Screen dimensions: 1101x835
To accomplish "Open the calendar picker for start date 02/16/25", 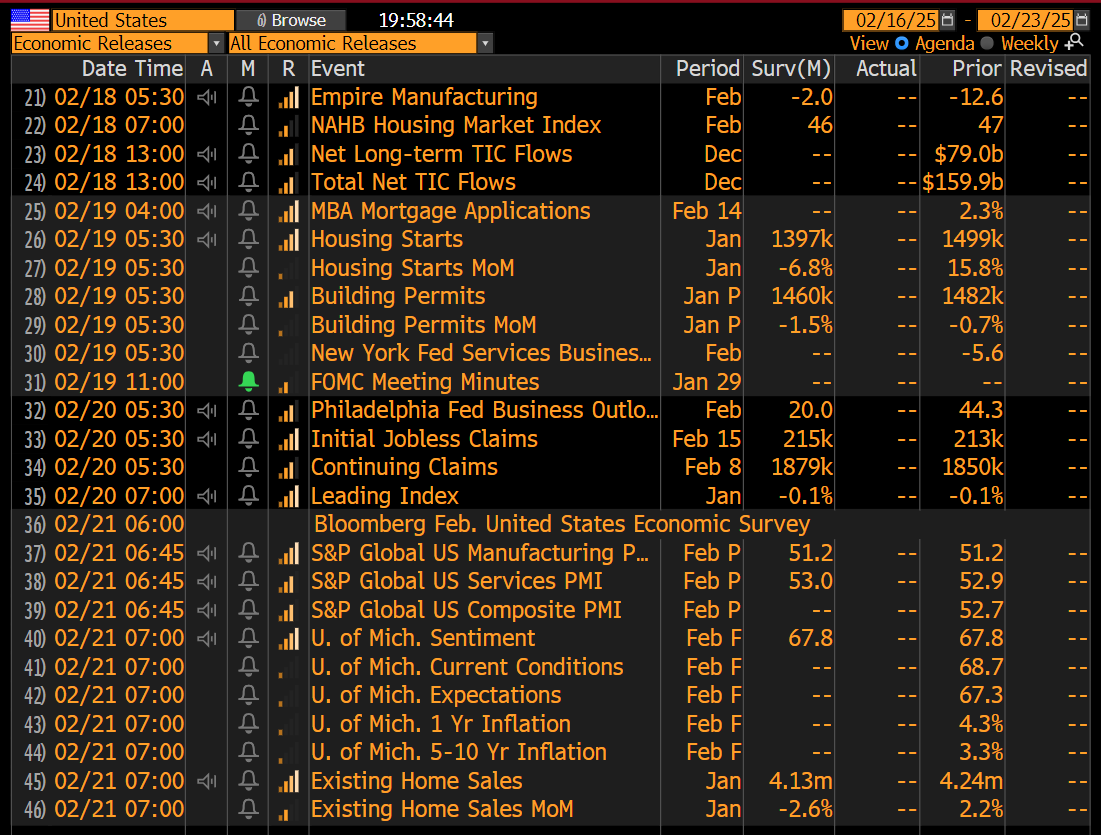I will (x=947, y=20).
